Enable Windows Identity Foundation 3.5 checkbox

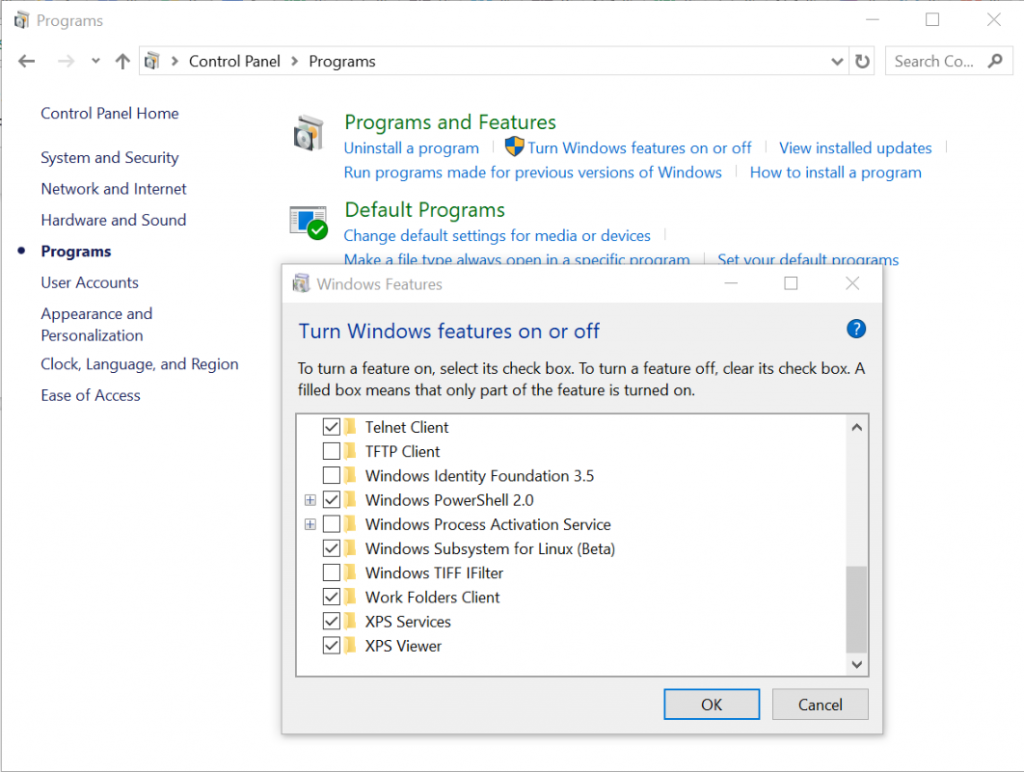pos(331,475)
